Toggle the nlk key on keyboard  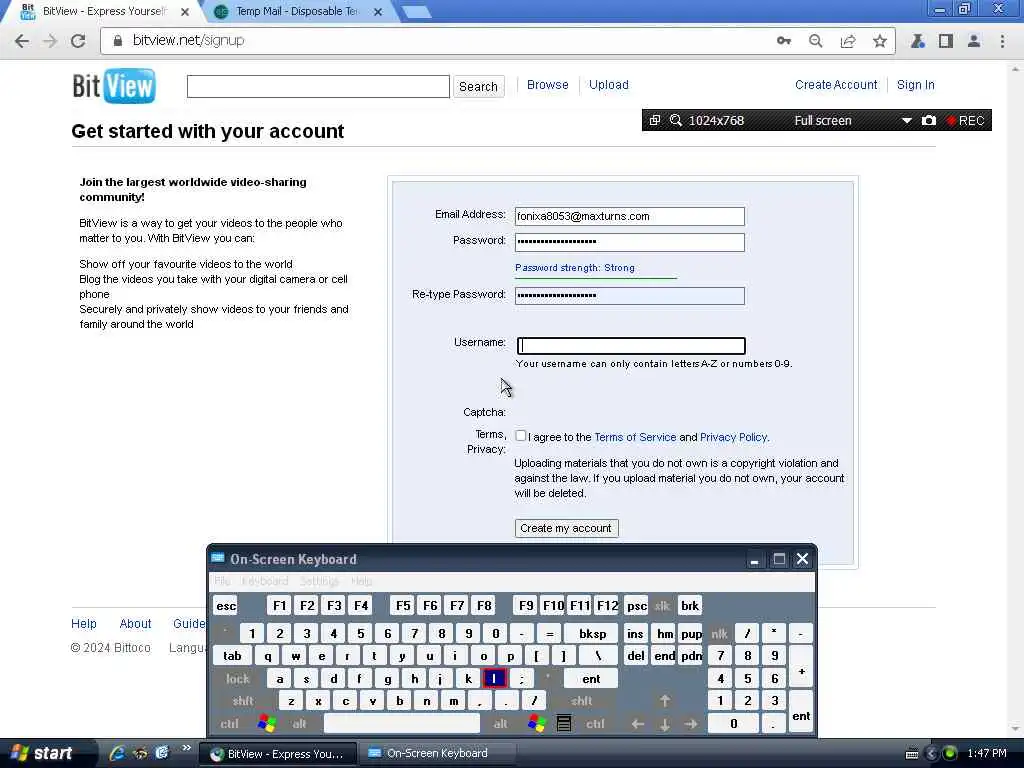[x=719, y=633]
